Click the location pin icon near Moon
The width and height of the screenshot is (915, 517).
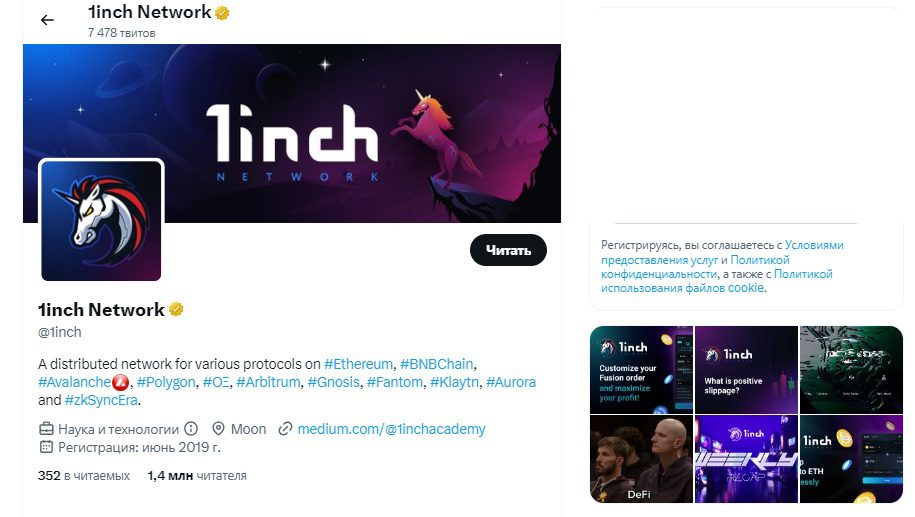click(x=218, y=429)
